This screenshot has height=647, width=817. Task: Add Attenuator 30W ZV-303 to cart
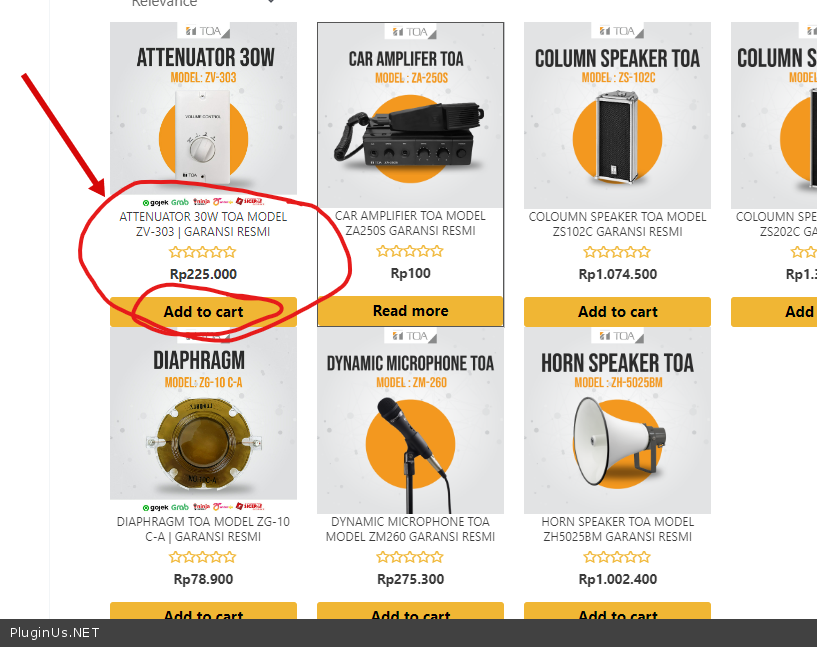[x=203, y=312]
